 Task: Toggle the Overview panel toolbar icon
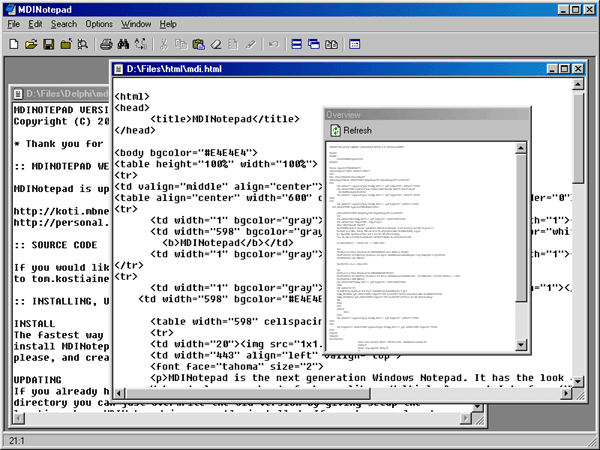click(355, 44)
